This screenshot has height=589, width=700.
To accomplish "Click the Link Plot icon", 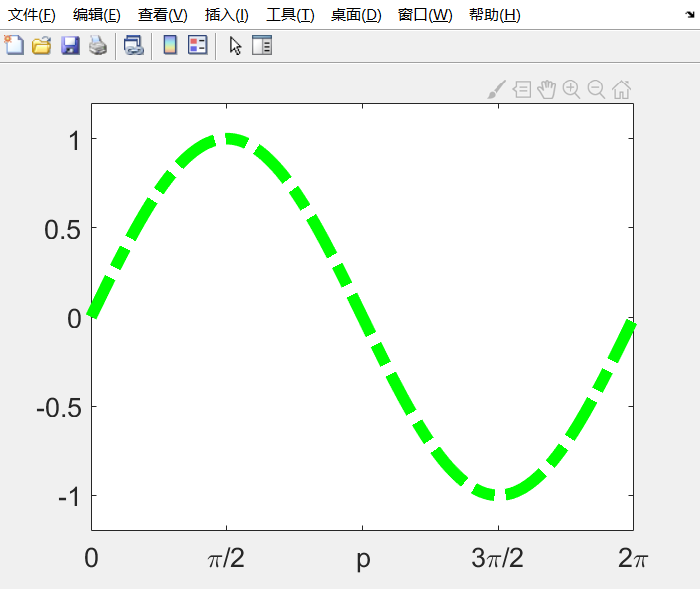I will 133,46.
